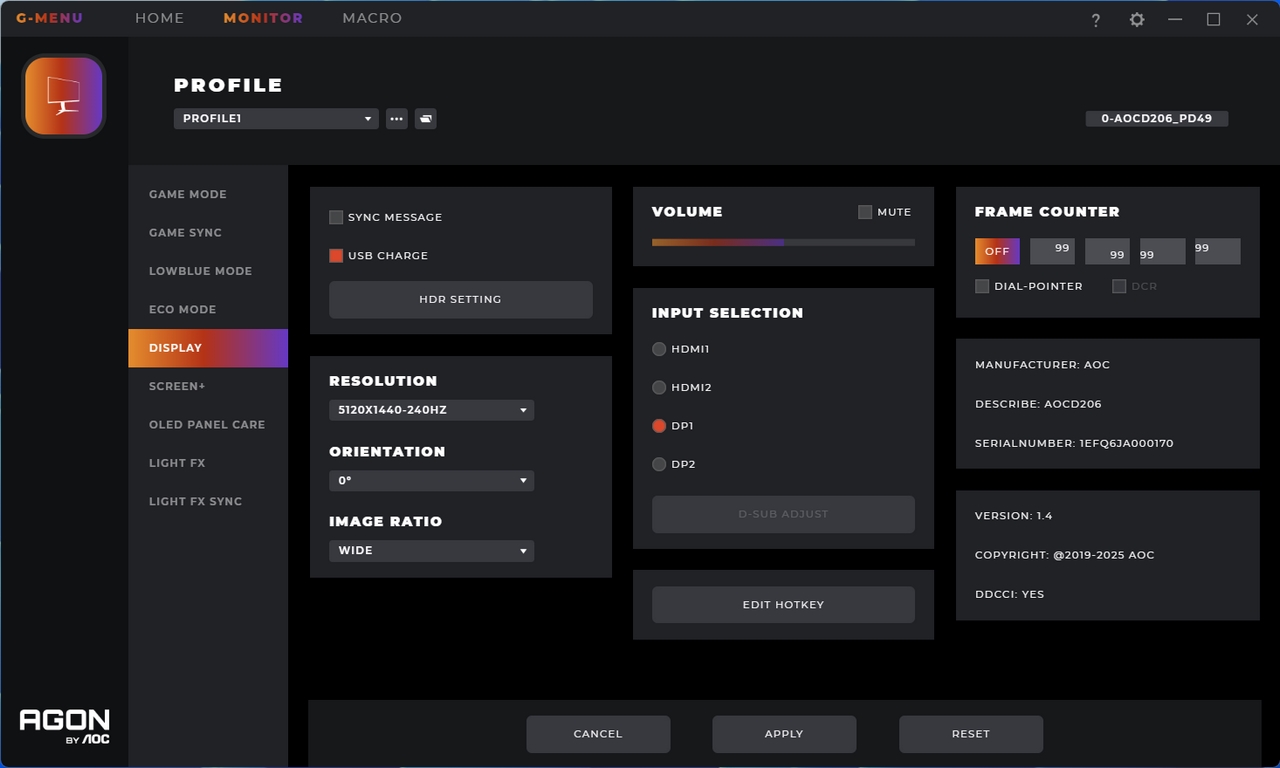Open the Image Ratio WIDE dropdown

(x=431, y=551)
